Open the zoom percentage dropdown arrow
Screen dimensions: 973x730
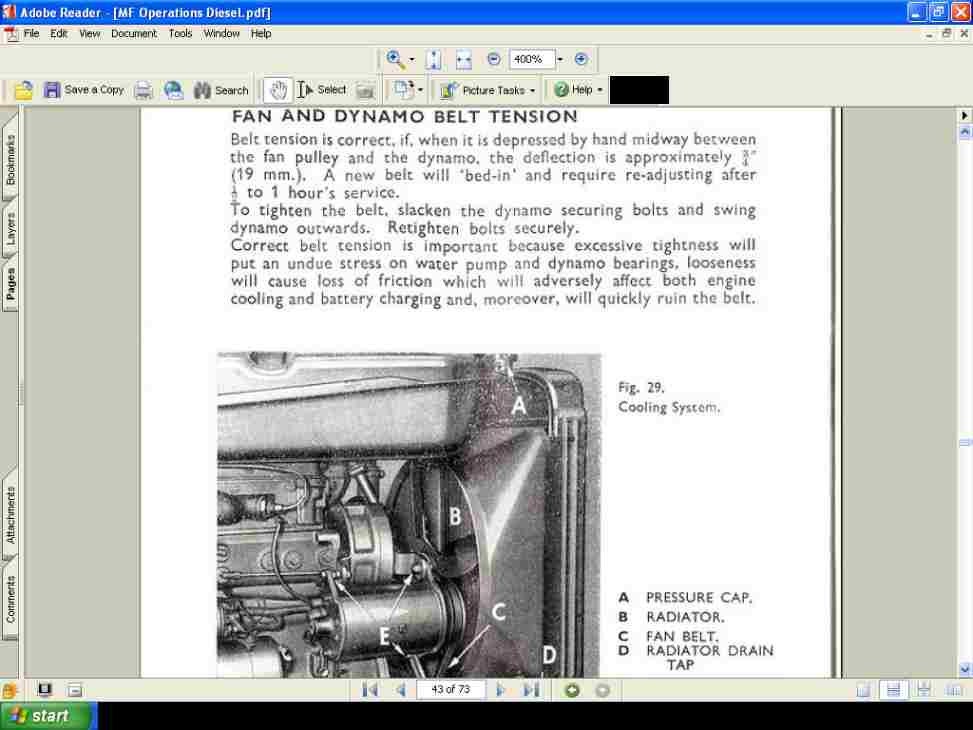click(560, 60)
